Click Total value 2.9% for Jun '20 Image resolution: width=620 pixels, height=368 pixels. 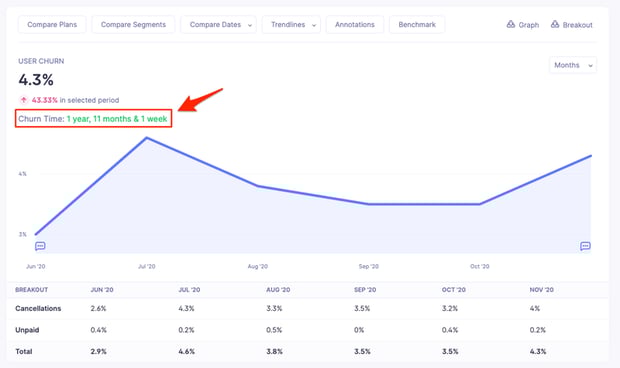98,351
